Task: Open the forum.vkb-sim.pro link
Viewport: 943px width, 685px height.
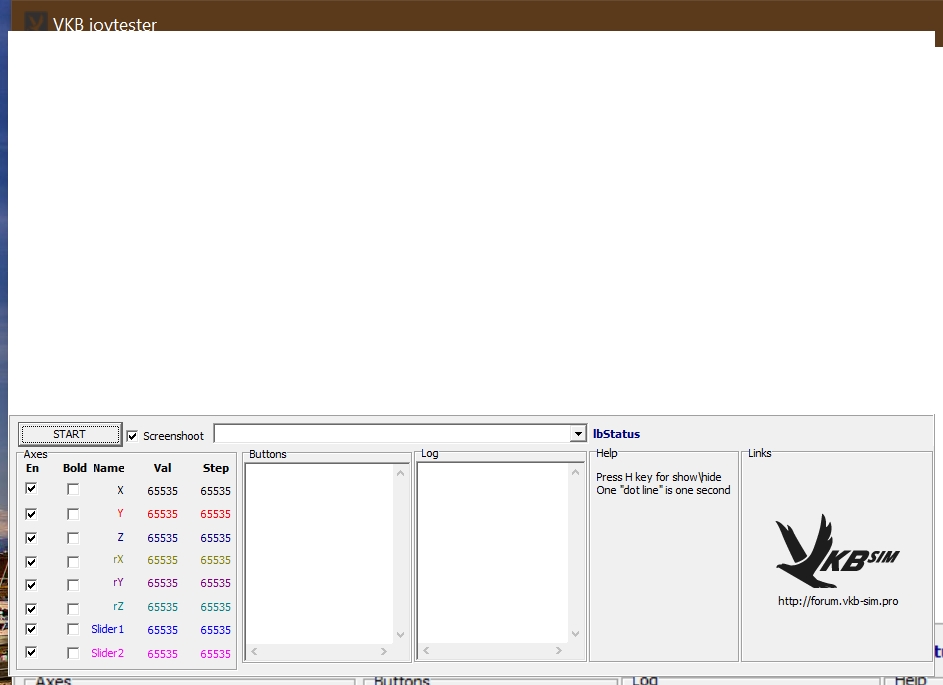Action: pos(837,601)
